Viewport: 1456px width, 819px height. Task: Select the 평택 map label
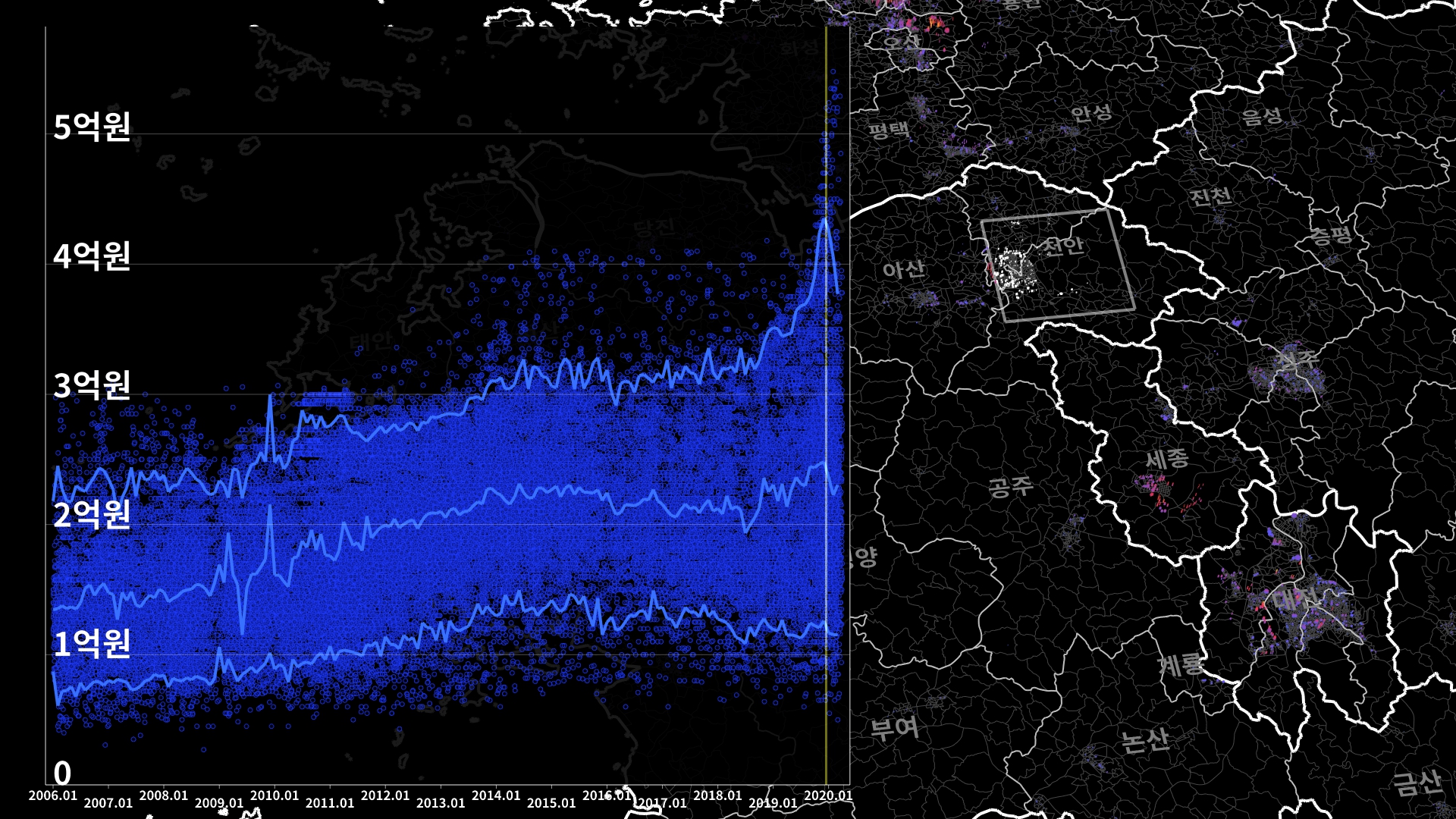889,130
